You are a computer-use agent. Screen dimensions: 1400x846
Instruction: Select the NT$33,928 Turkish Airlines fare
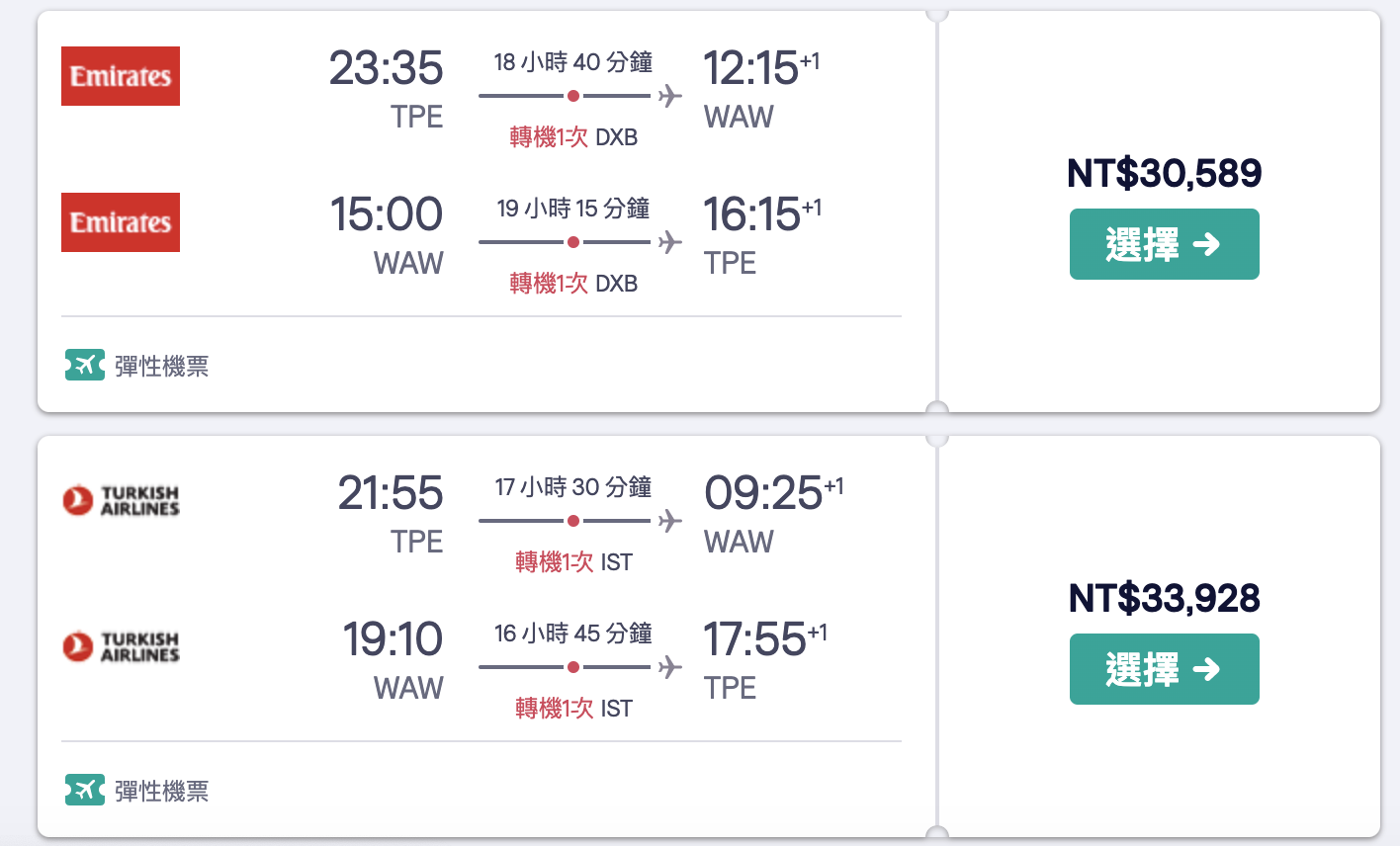[x=1165, y=669]
